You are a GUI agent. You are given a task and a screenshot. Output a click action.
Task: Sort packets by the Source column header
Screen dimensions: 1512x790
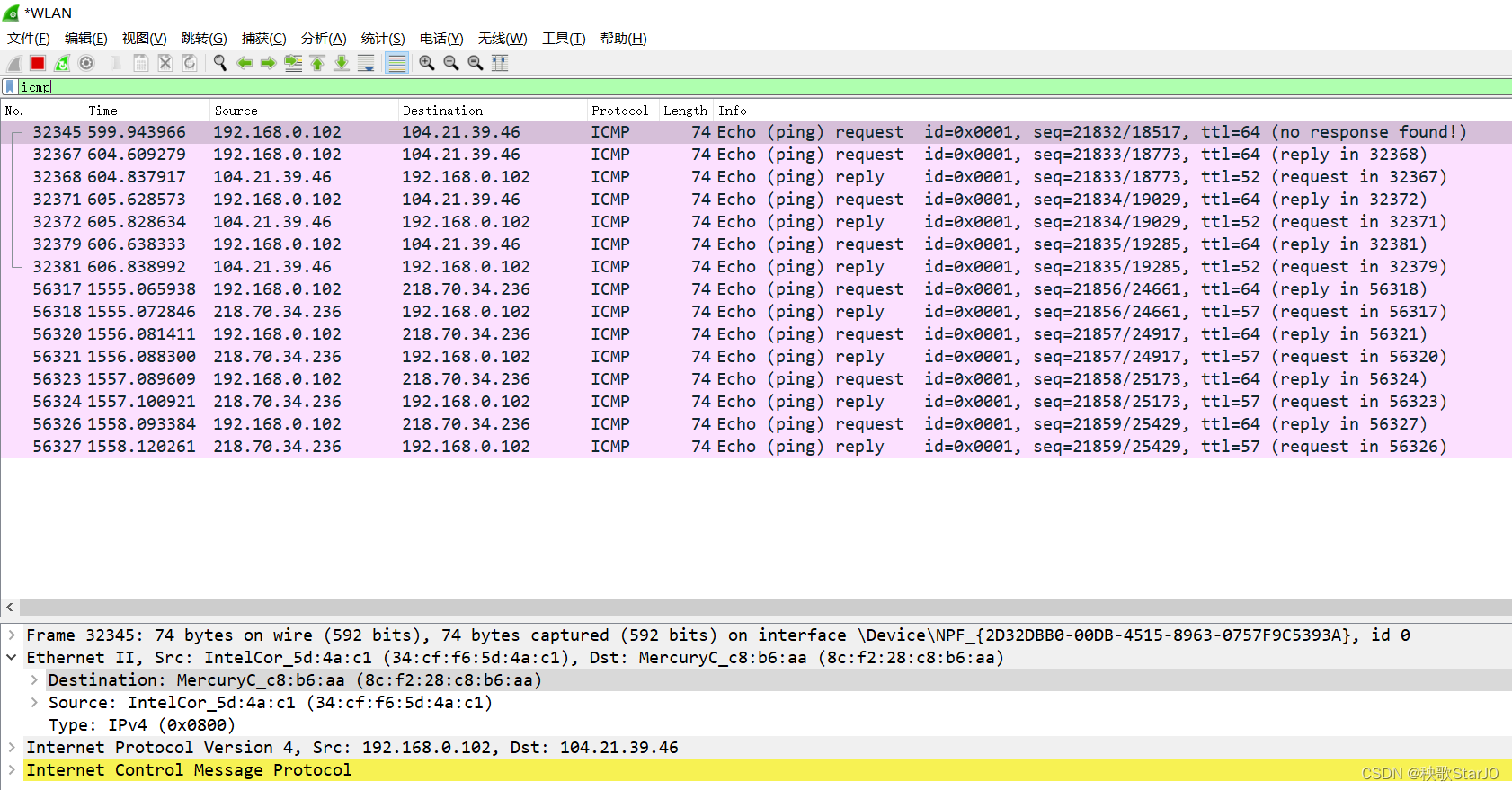pyautogui.click(x=305, y=111)
